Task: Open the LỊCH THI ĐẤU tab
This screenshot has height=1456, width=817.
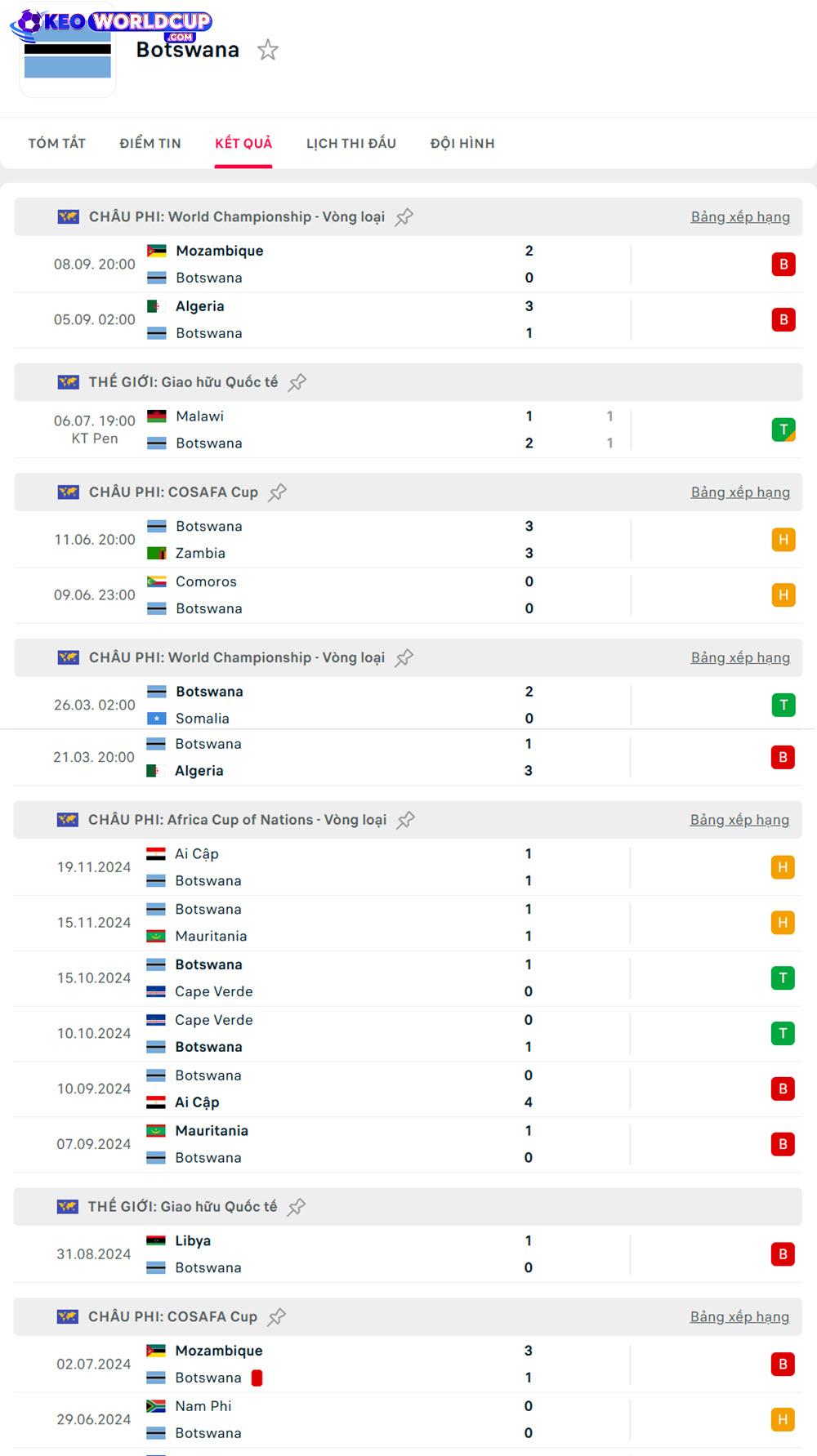Action: (x=351, y=144)
